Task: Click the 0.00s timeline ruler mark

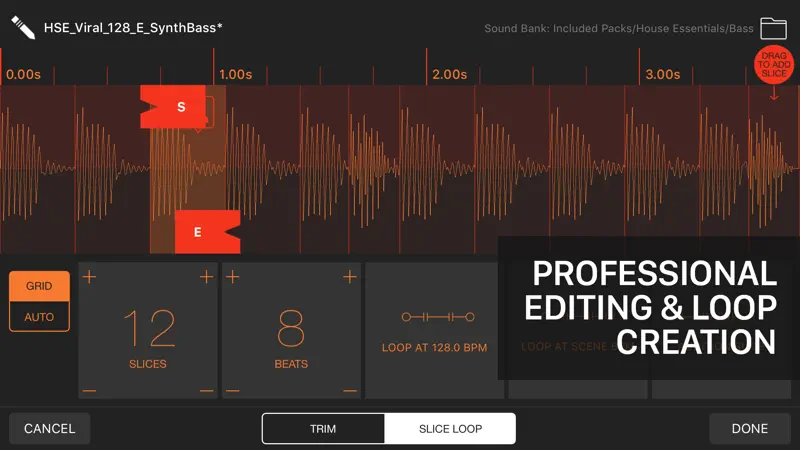Action: click(23, 74)
